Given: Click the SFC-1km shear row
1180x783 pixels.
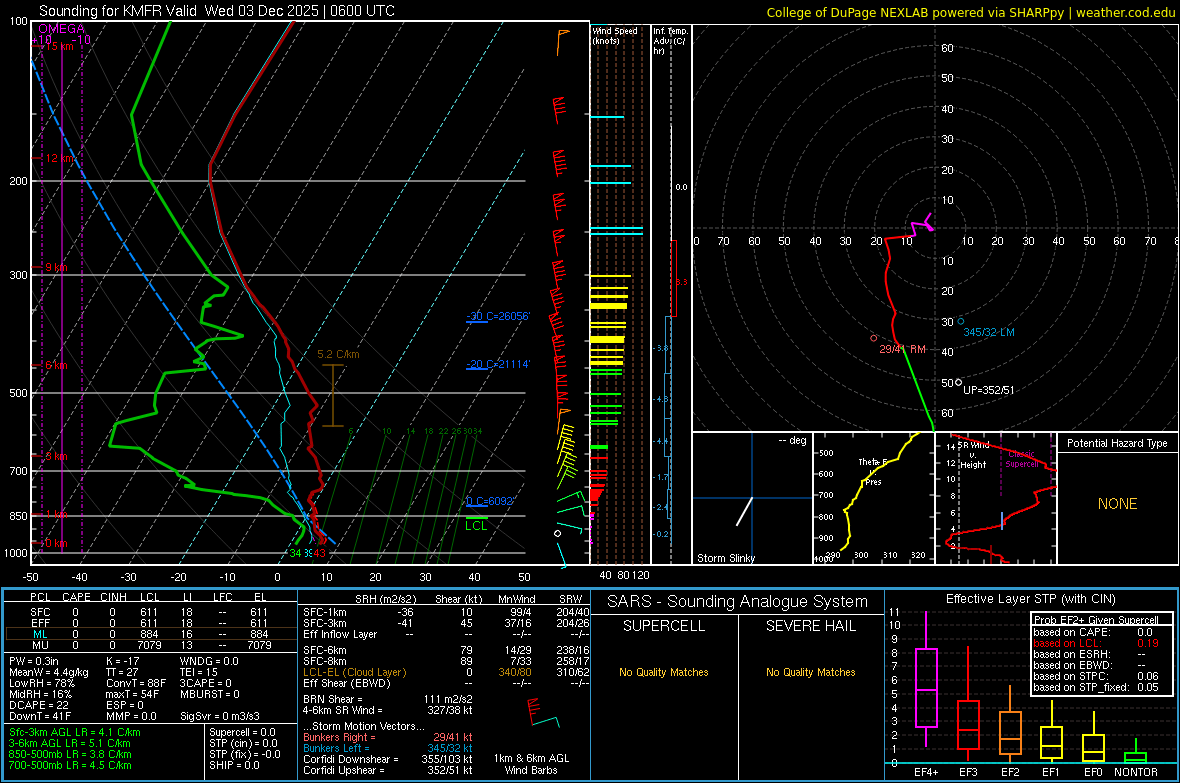Looking at the screenshot, I should click(x=446, y=612).
